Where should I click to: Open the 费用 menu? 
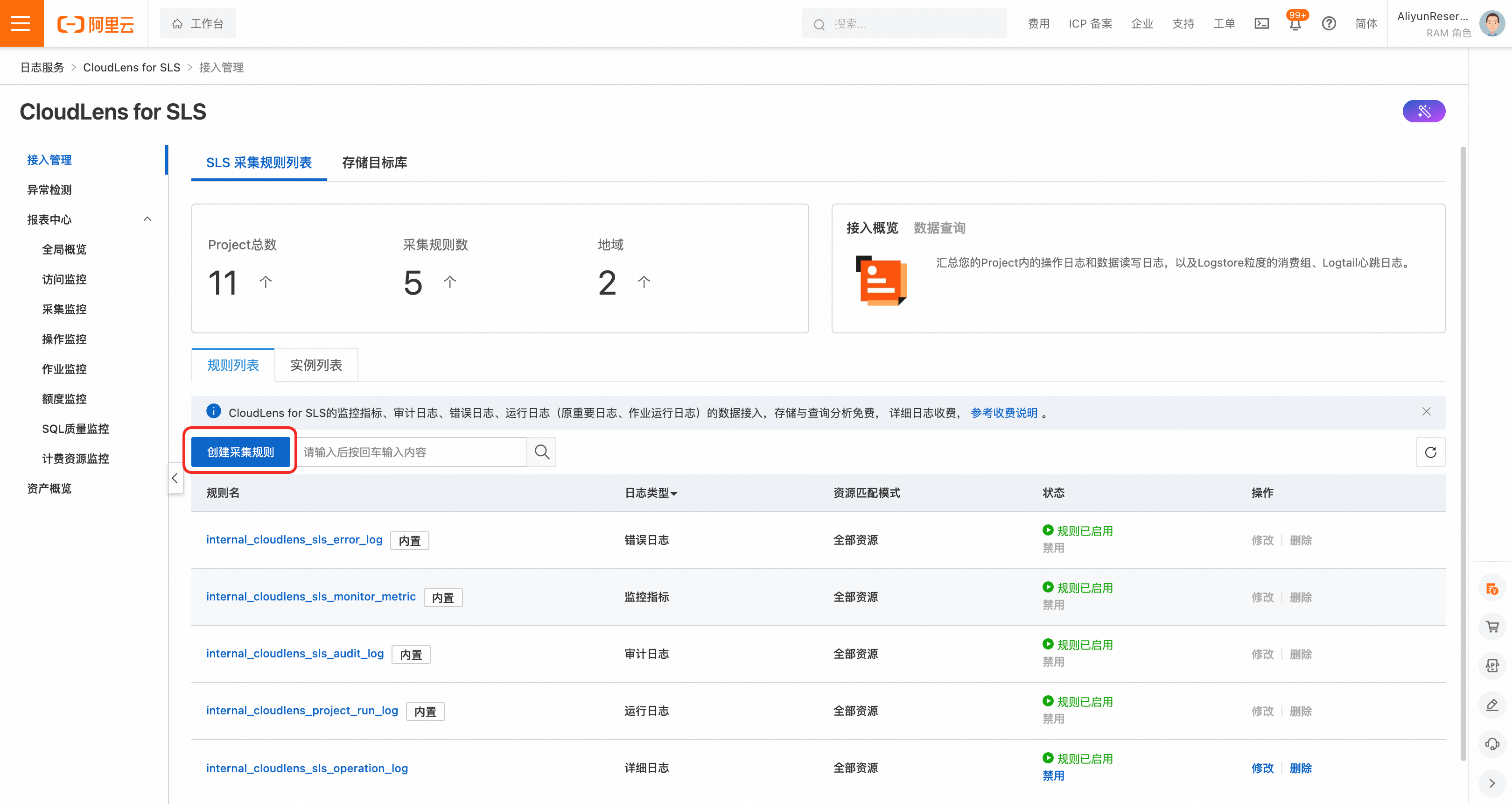click(x=1038, y=23)
